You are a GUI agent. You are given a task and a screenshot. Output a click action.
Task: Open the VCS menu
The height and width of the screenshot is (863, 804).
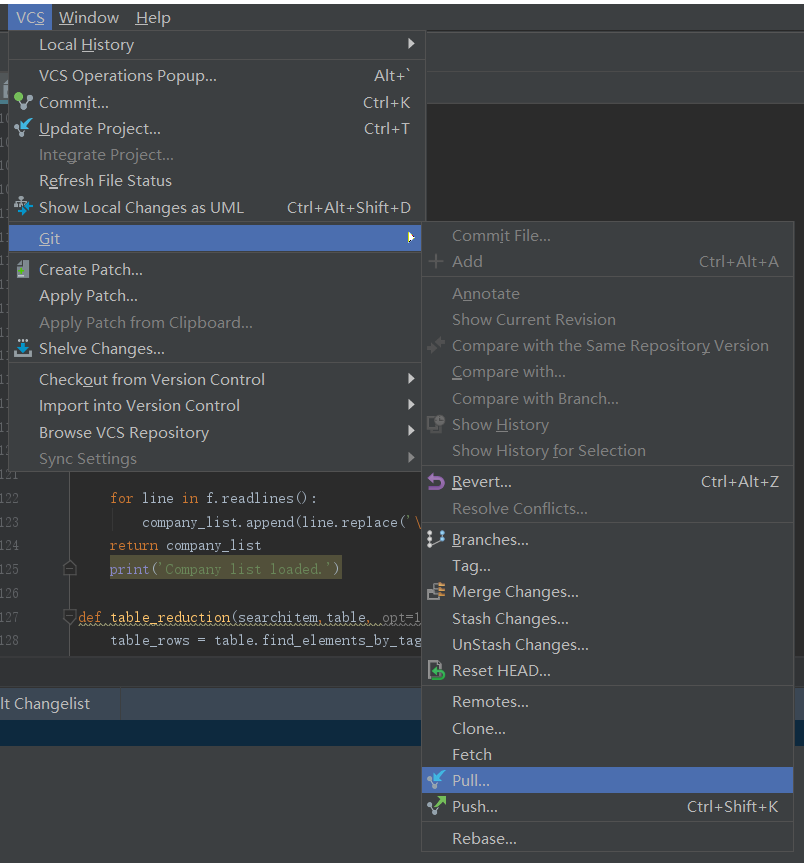pyautogui.click(x=30, y=18)
